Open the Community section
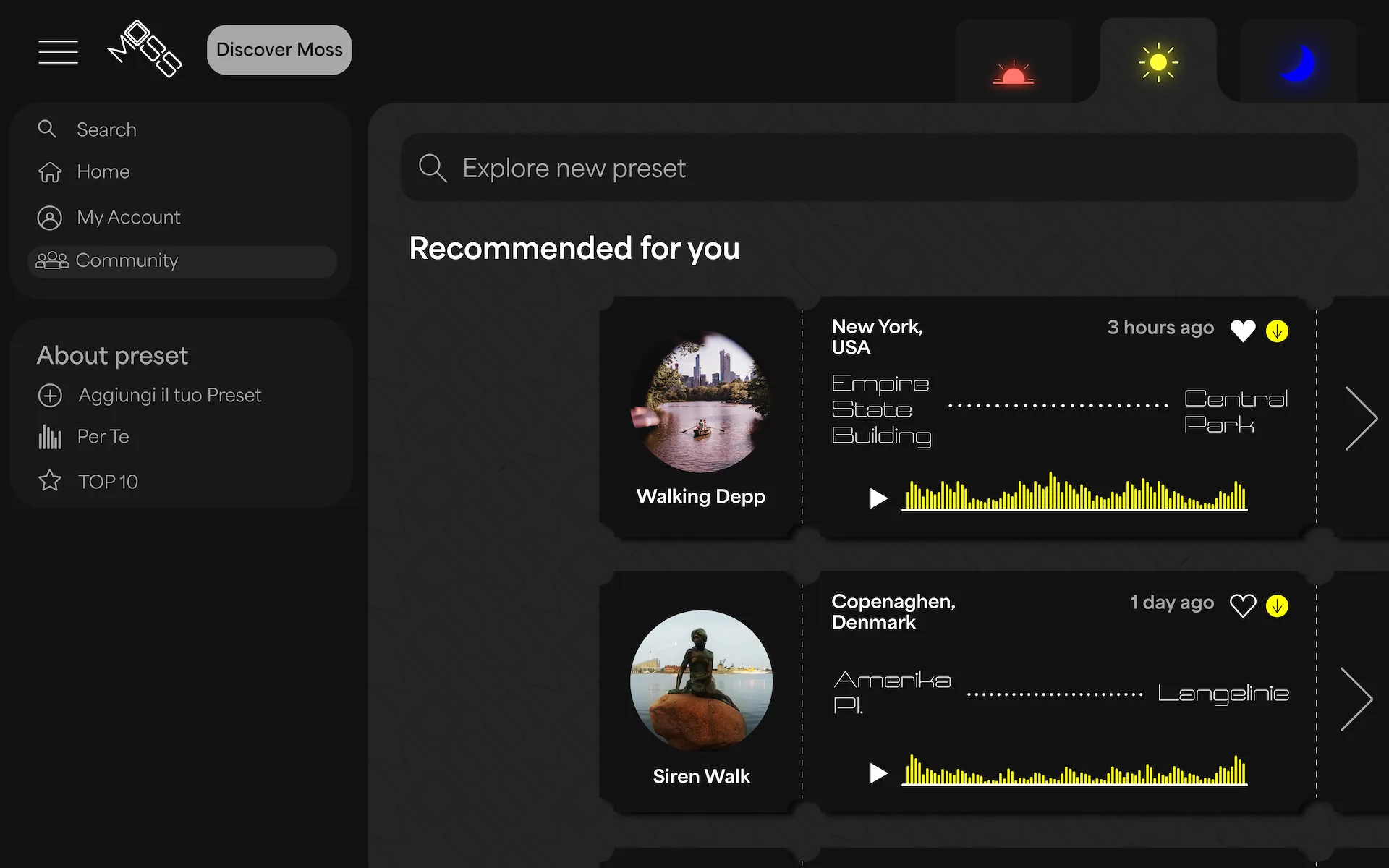 182,261
